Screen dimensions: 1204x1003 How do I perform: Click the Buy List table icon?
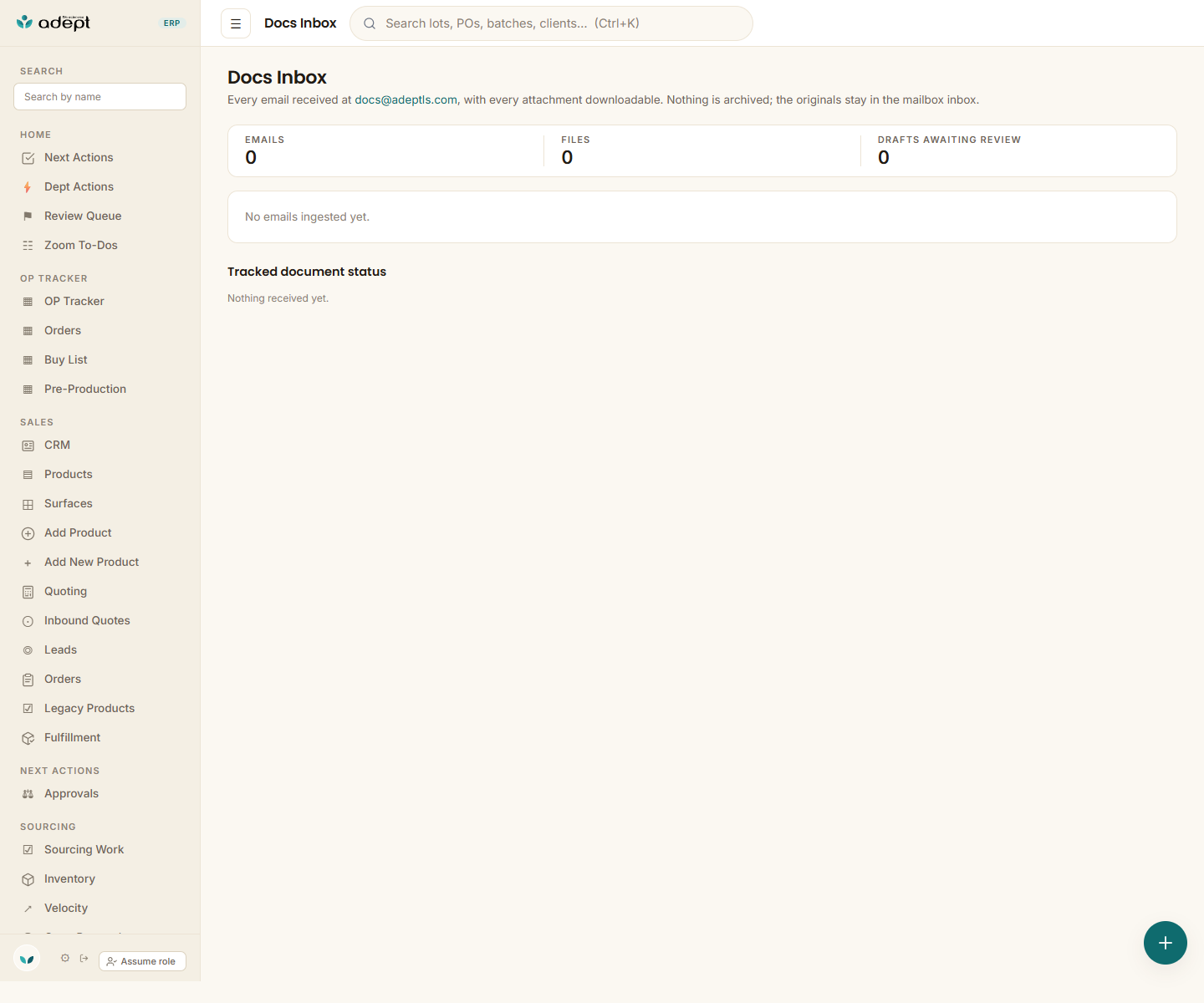(x=28, y=360)
